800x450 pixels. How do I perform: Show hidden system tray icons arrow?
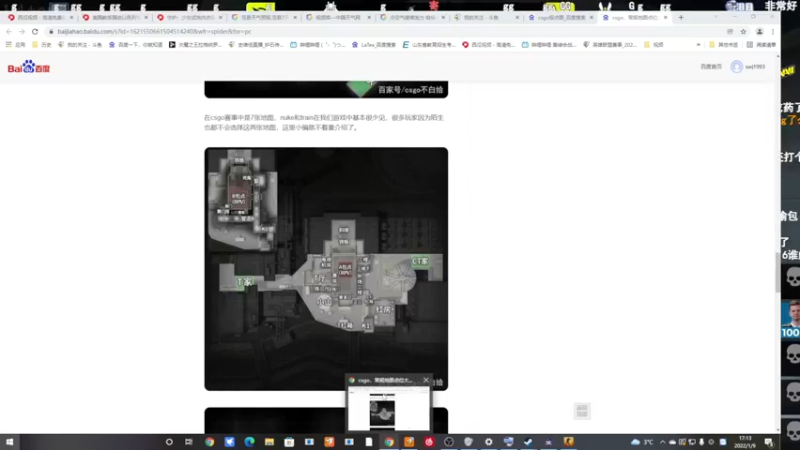click(662, 442)
